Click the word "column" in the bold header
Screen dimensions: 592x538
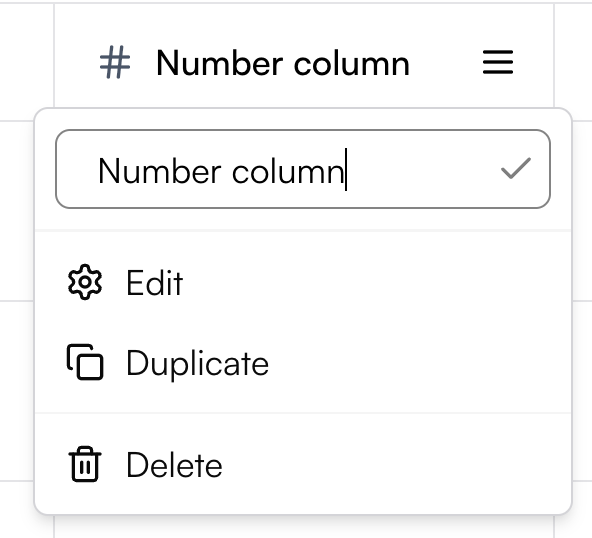tap(352, 63)
